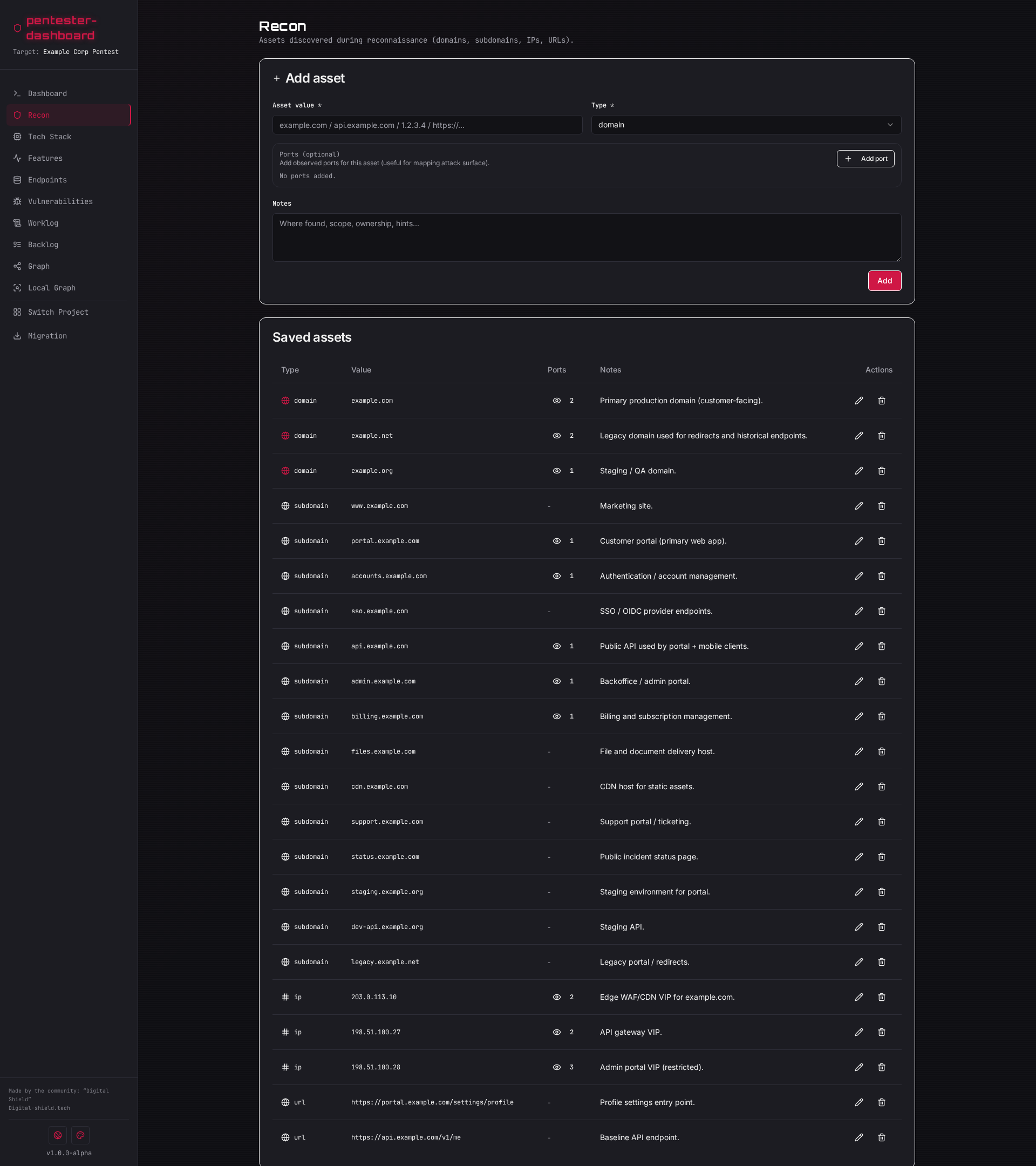Click the Digital Shield website globe icon

click(57, 1135)
